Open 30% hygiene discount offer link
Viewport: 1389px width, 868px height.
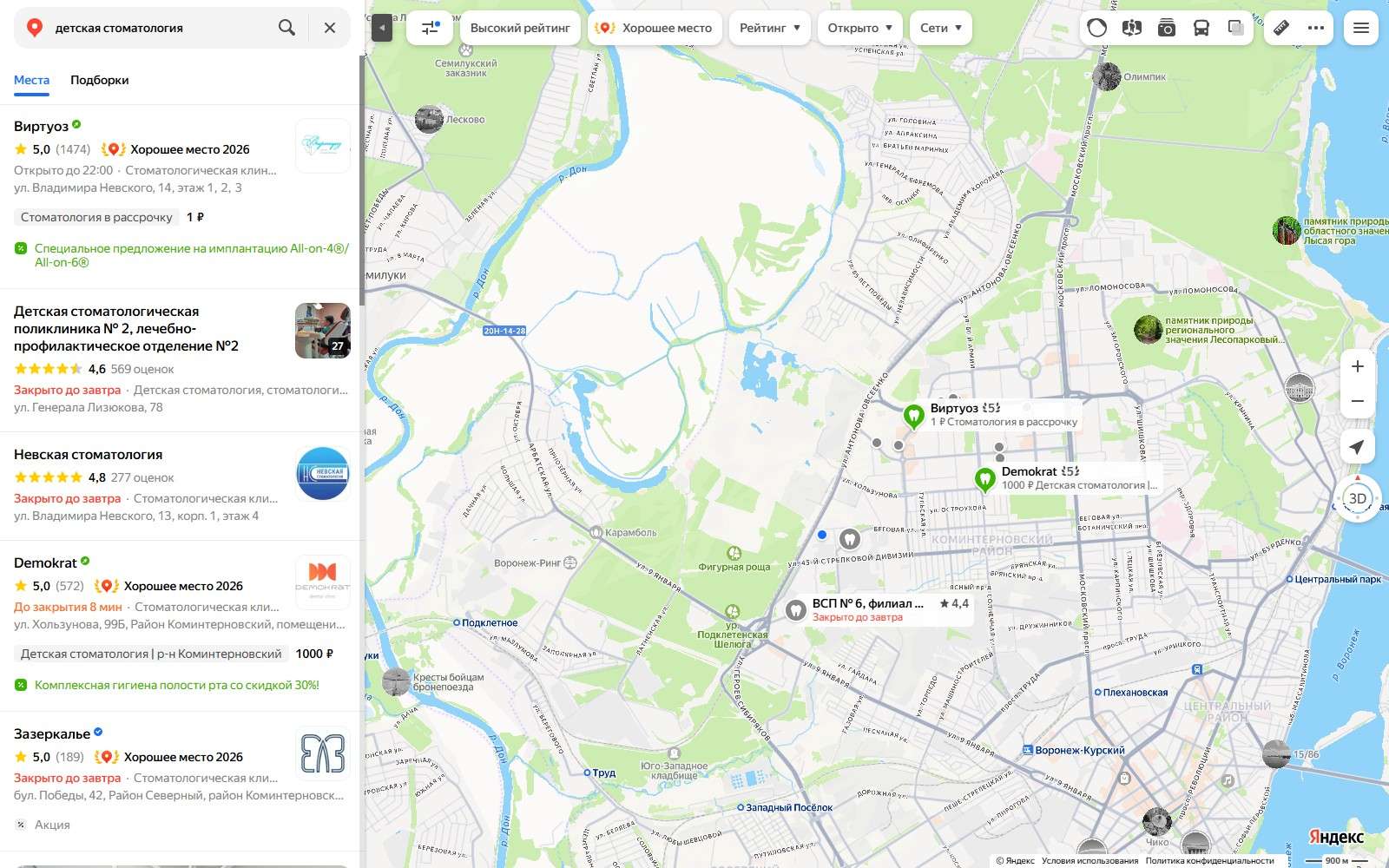[177, 685]
